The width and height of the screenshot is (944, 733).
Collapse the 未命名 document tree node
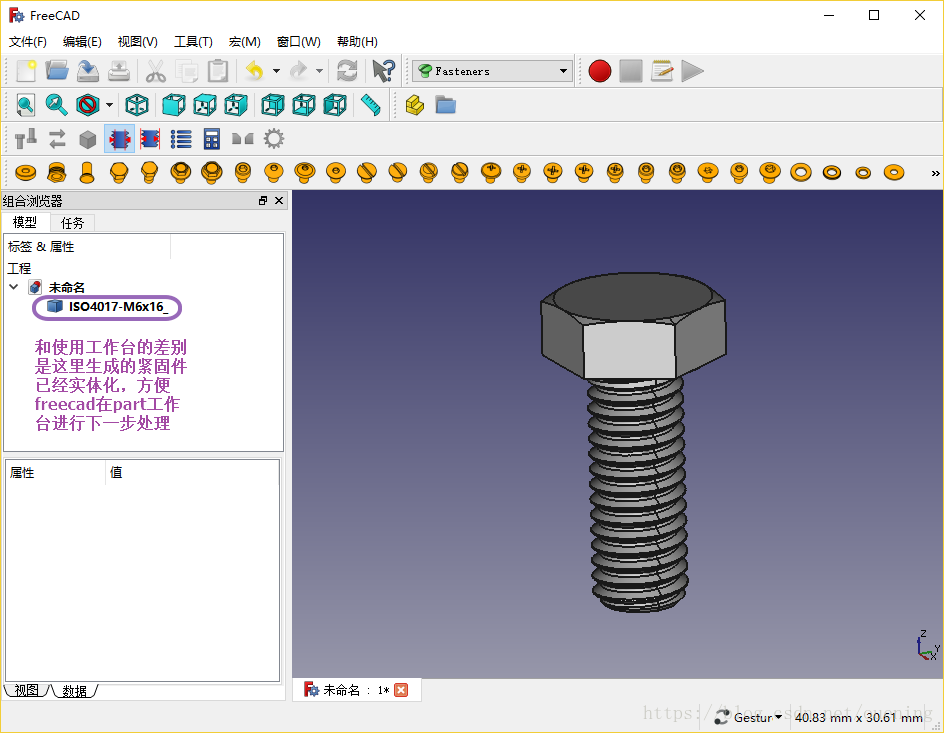pos(14,287)
